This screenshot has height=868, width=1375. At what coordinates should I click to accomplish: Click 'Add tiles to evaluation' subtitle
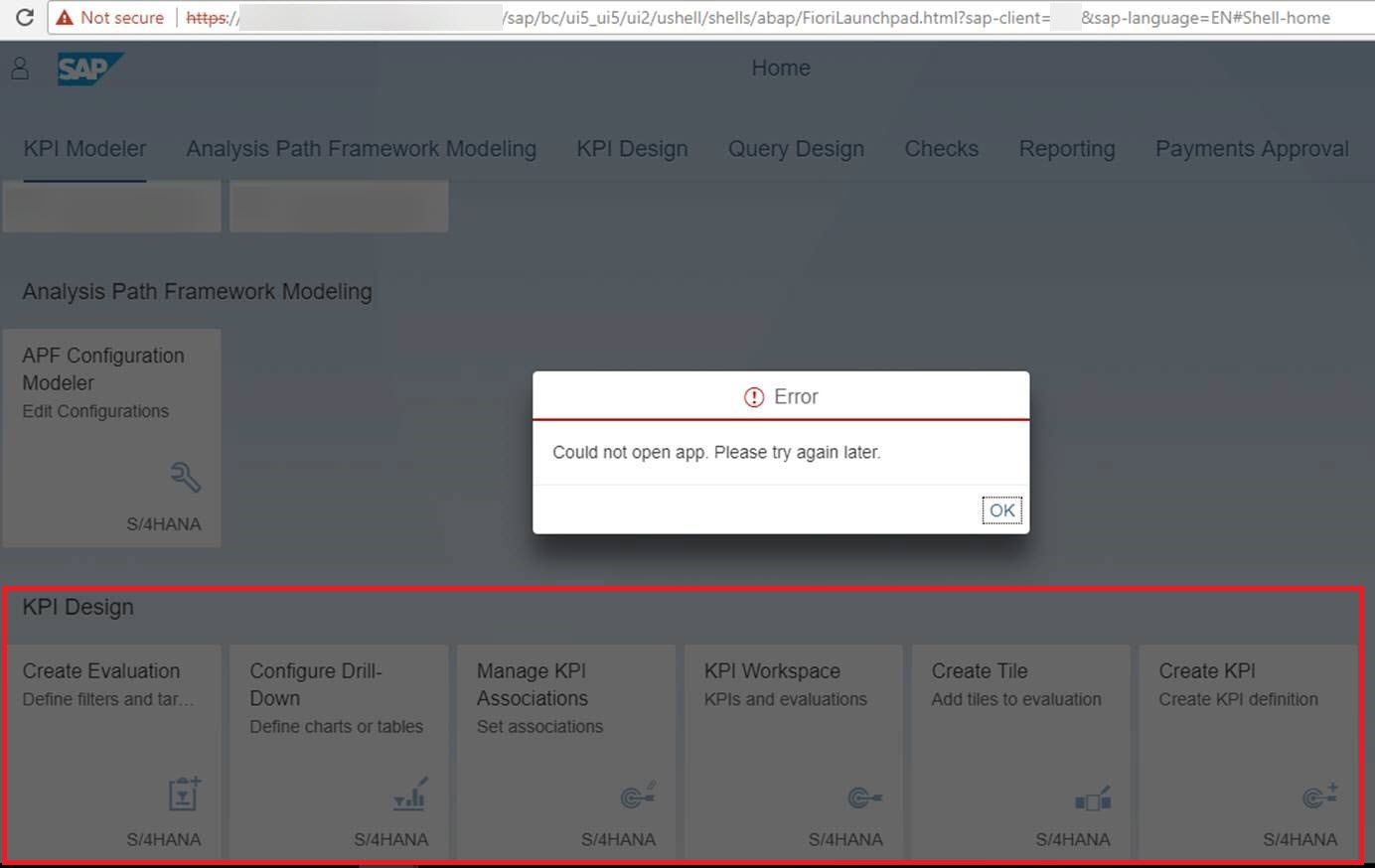tap(1016, 699)
